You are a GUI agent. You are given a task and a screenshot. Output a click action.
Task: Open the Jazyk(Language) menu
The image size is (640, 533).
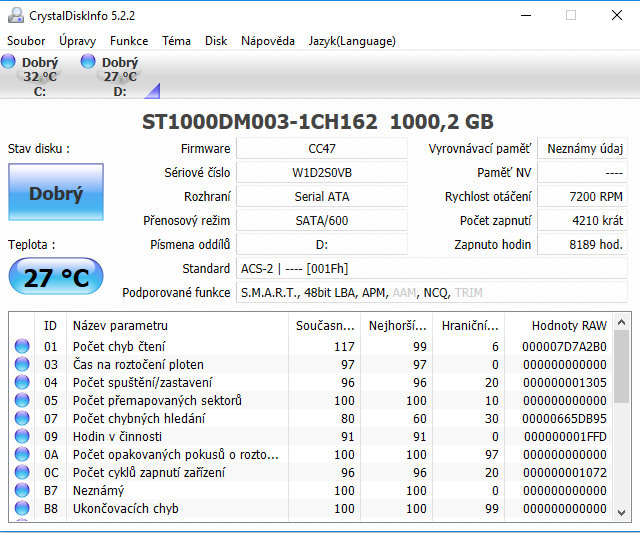pos(352,41)
